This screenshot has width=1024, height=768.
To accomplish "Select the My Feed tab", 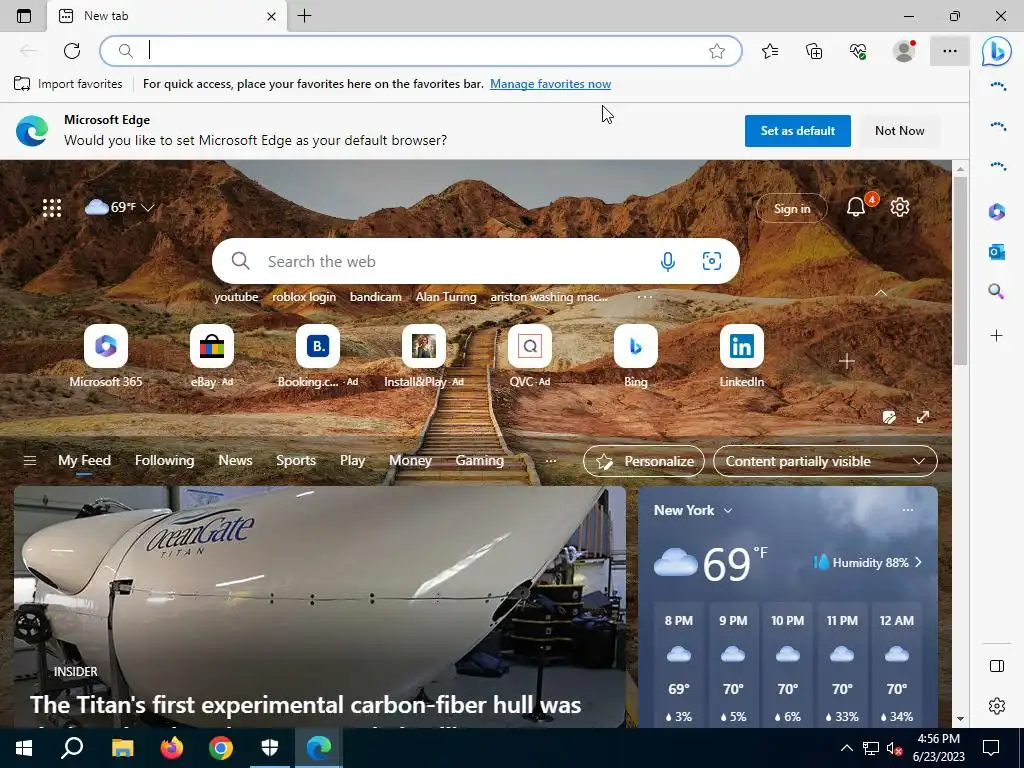I will point(84,460).
